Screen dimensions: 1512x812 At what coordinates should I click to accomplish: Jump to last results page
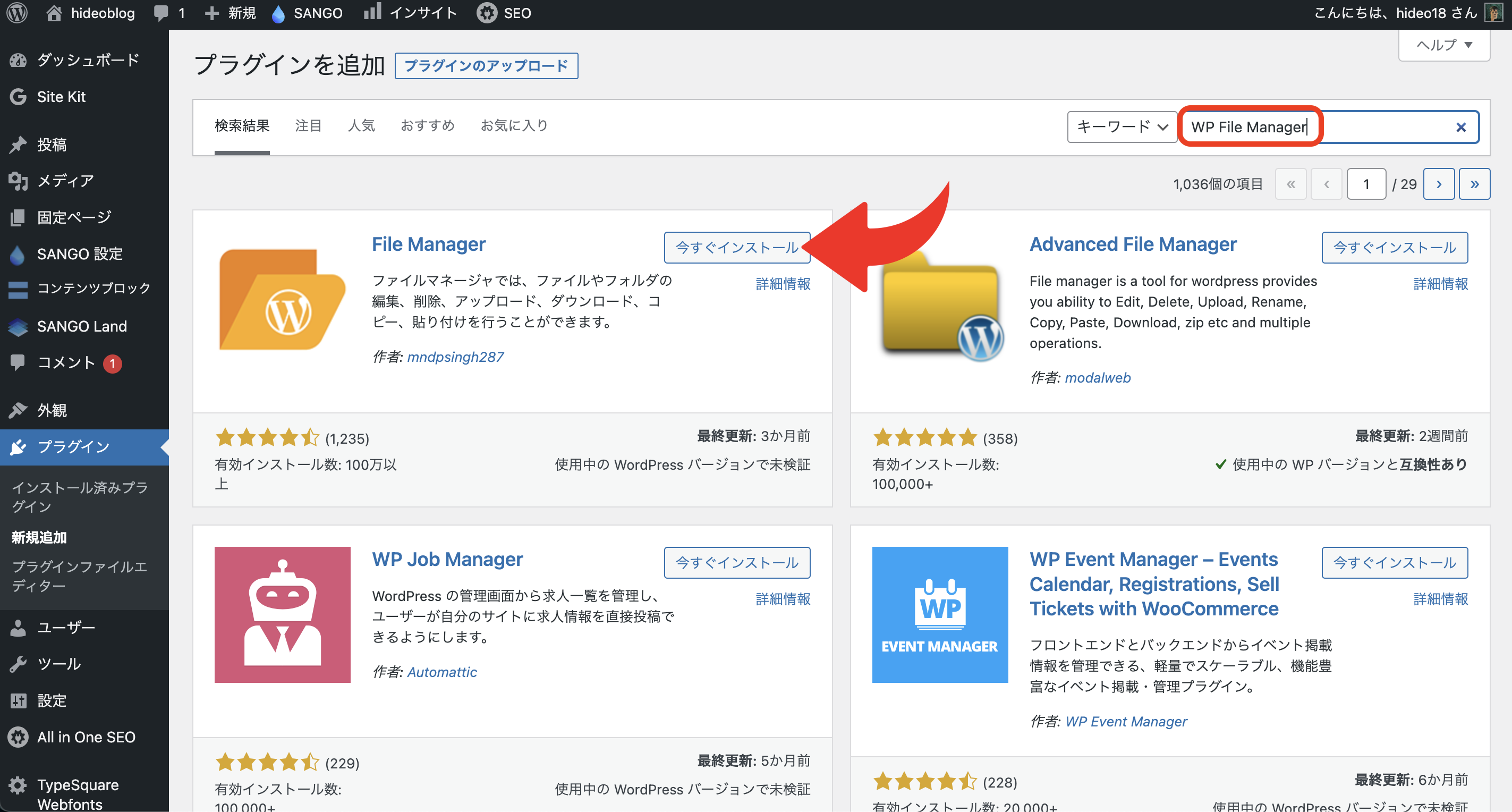pos(1474,184)
